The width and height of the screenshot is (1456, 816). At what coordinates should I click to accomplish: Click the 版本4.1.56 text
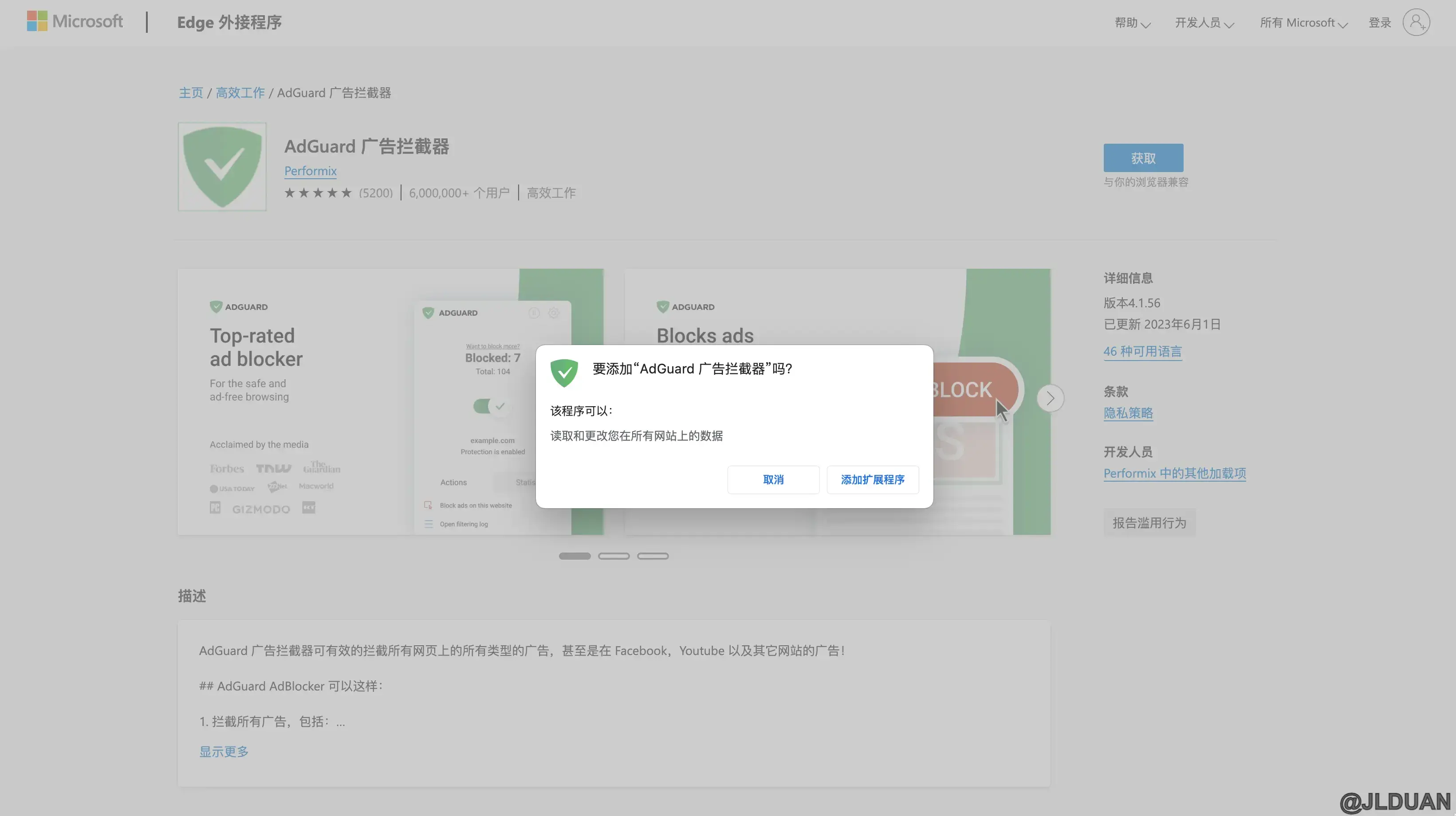1132,303
